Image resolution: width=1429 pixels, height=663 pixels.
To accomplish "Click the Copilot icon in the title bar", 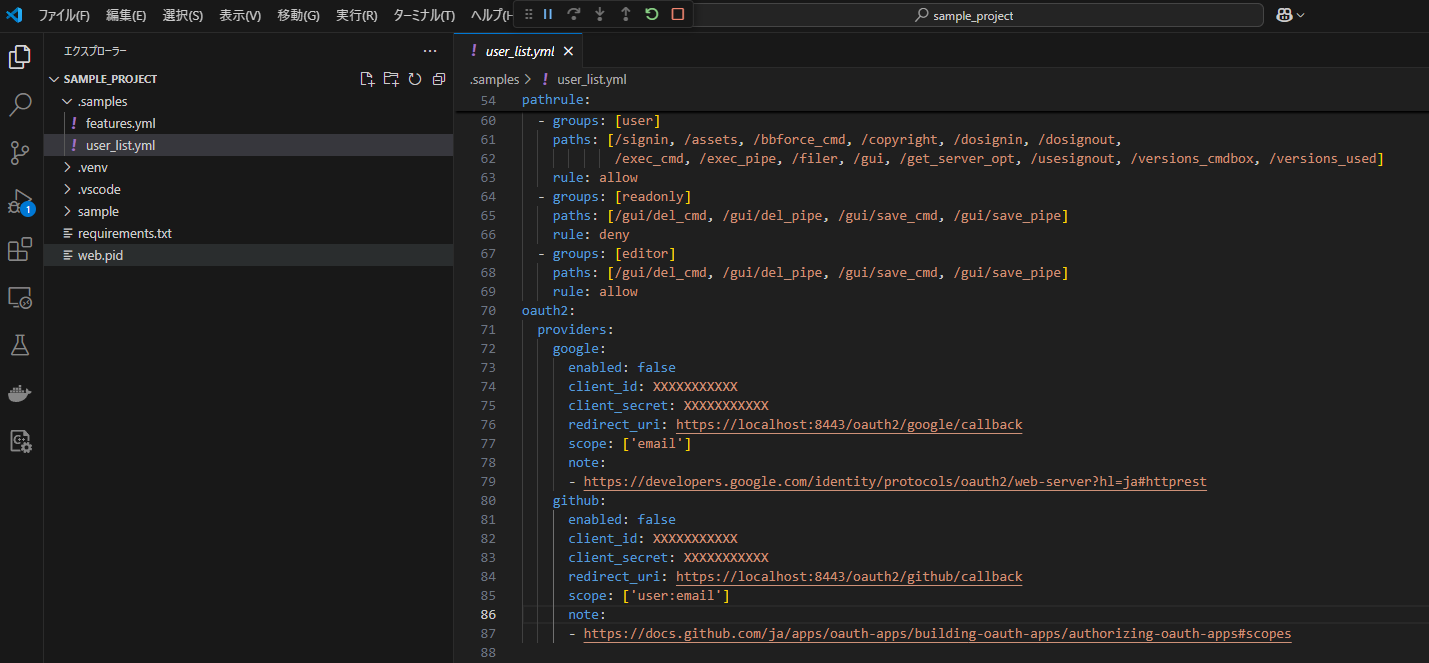I will pyautogui.click(x=1284, y=15).
